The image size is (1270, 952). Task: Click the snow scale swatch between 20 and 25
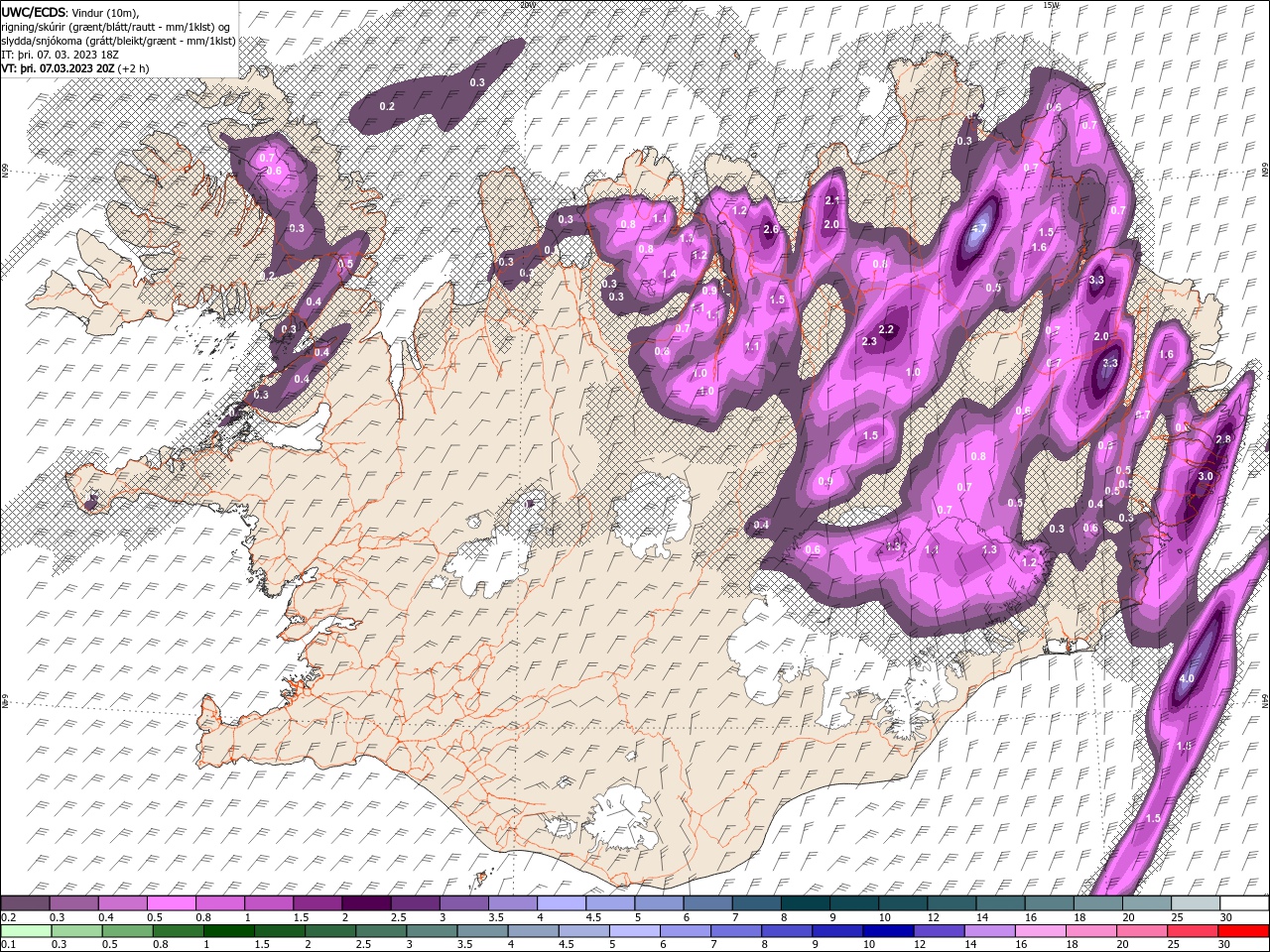coord(1148,903)
